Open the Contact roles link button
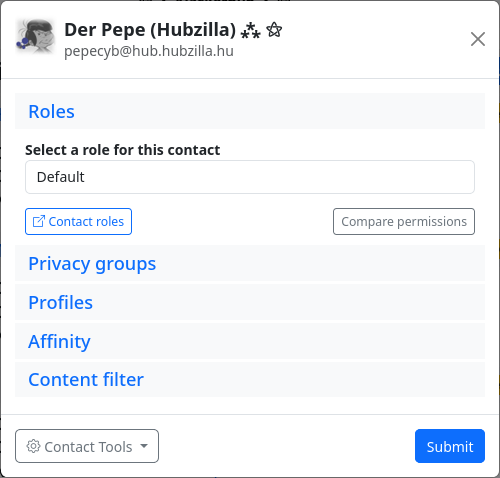 click(x=78, y=221)
